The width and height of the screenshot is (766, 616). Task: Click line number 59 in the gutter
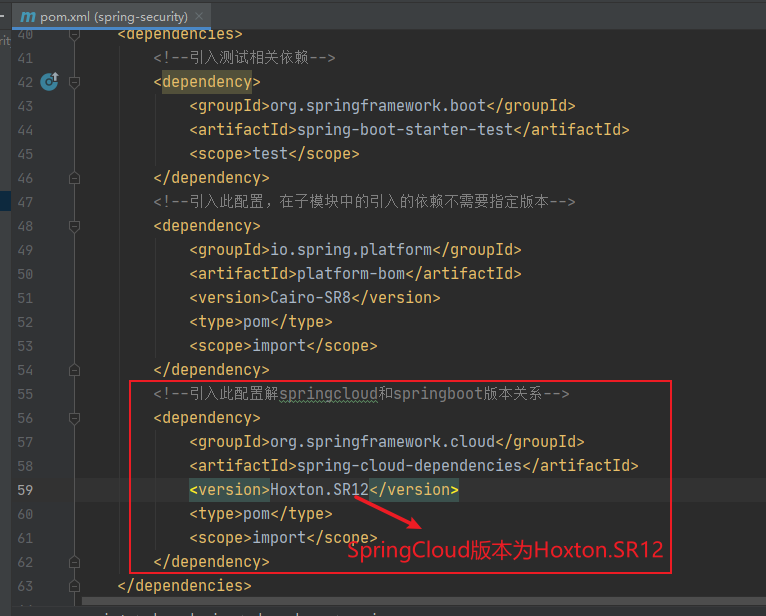pos(25,490)
